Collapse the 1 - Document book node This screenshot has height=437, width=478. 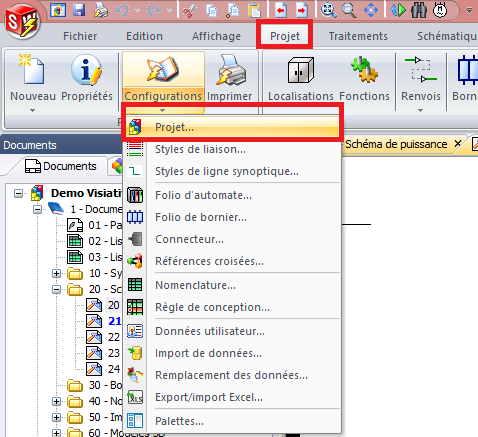pyautogui.click(x=38, y=209)
